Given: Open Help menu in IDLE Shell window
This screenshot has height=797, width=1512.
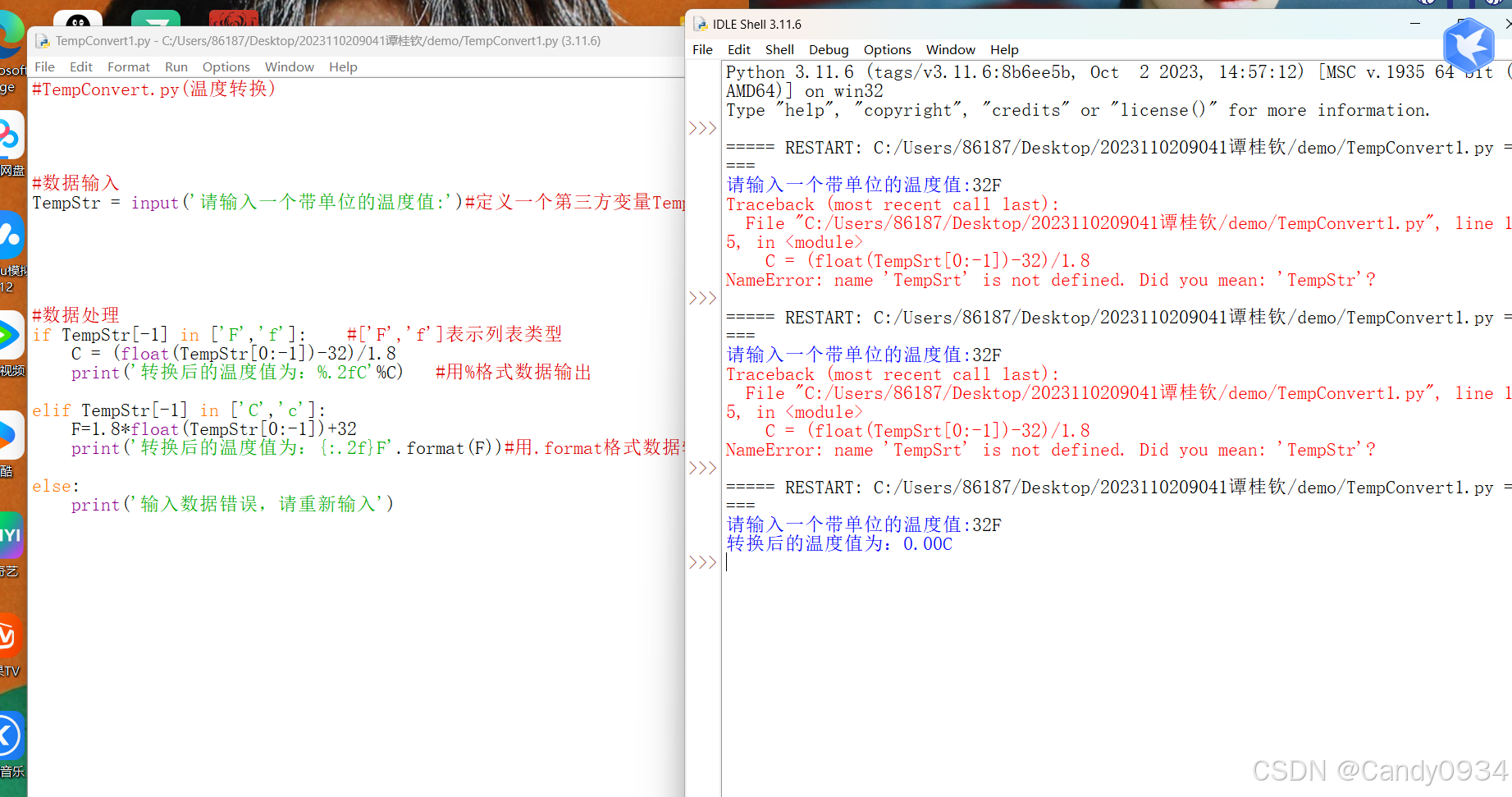Looking at the screenshot, I should tap(1004, 49).
